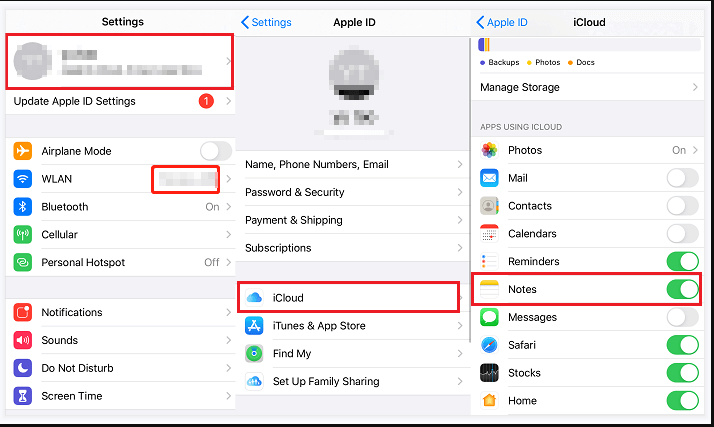This screenshot has width=714, height=427.
Task: Disable the Notes iCloud switch
Action: [x=682, y=289]
